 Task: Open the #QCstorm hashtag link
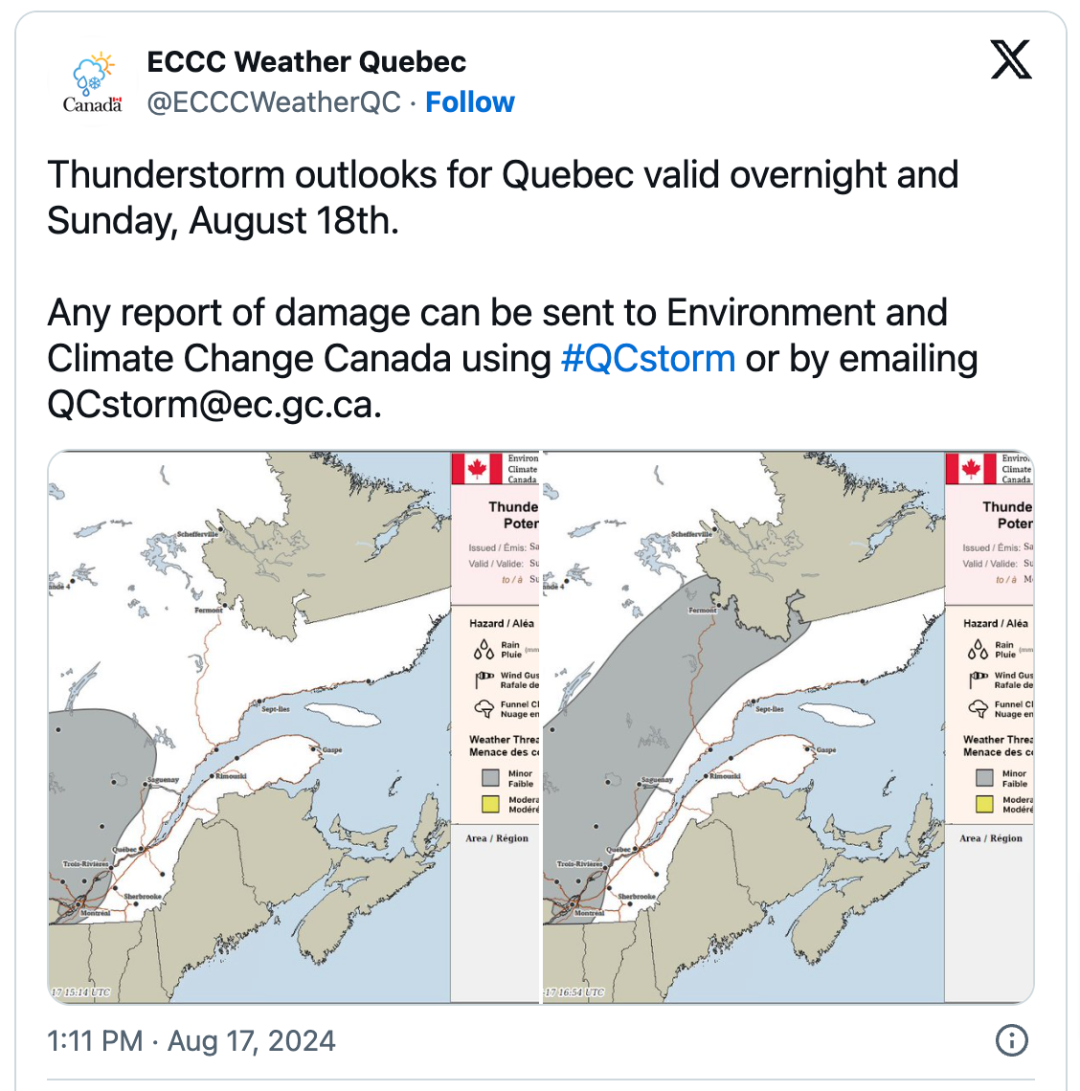click(x=648, y=359)
